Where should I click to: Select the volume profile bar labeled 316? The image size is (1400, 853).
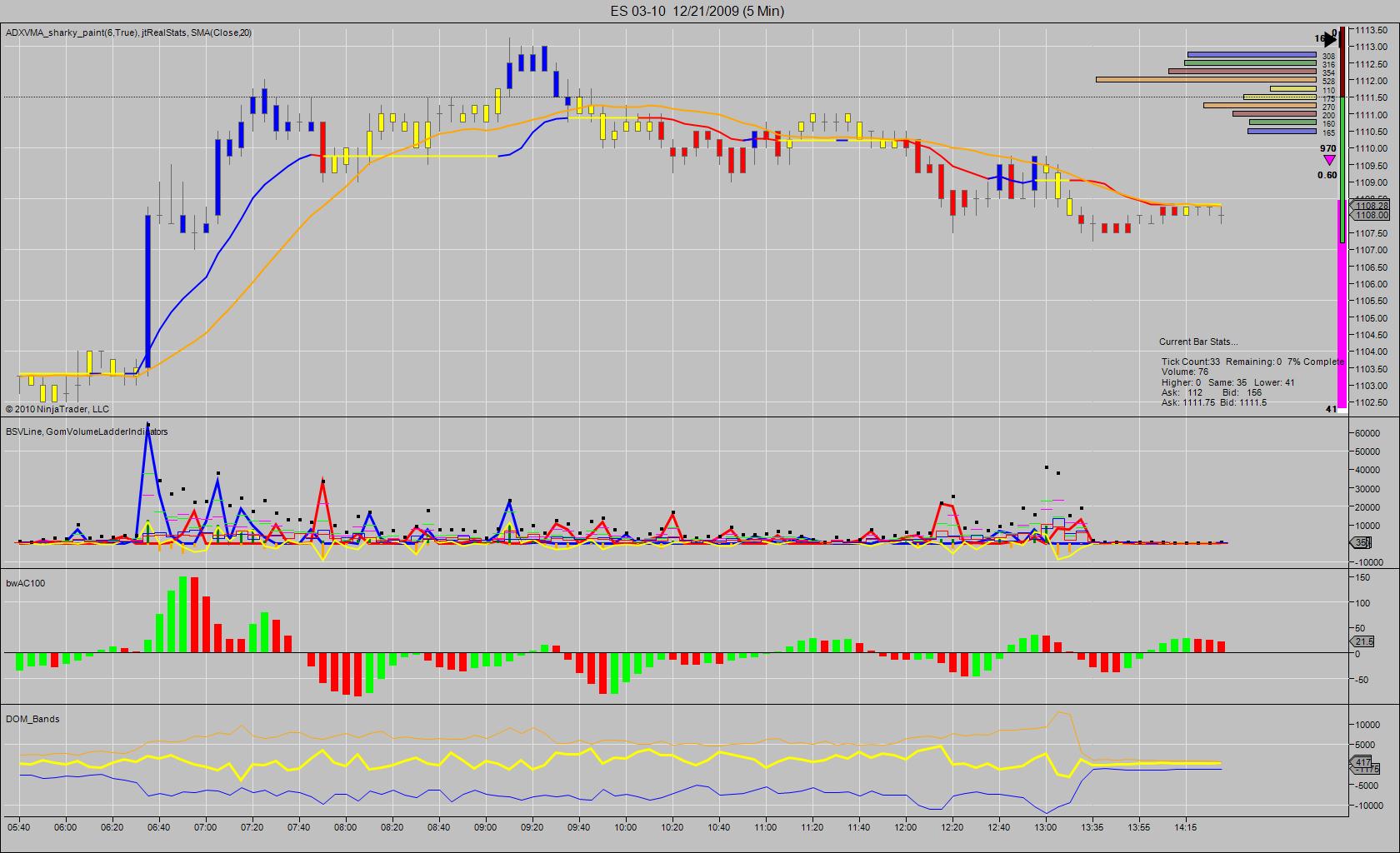1250,63
